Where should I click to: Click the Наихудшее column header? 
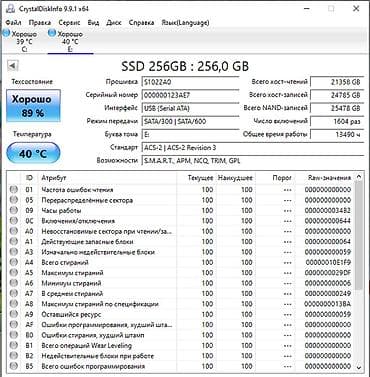pyautogui.click(x=235, y=178)
